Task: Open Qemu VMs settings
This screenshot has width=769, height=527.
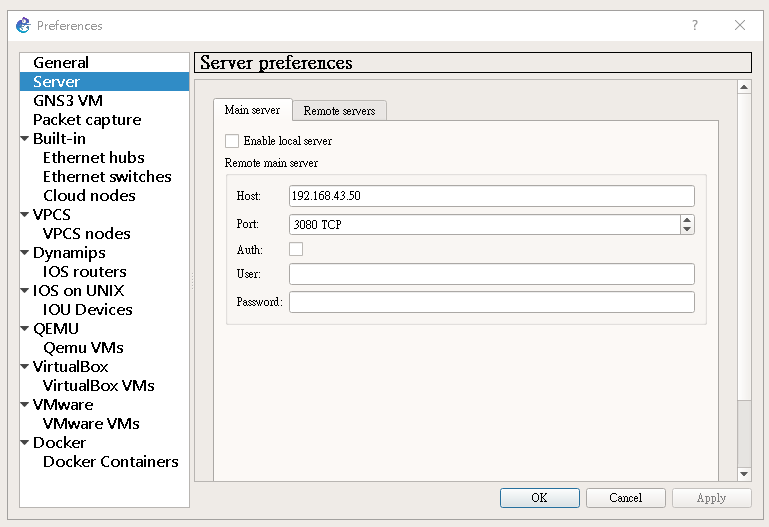Action: tap(104, 348)
